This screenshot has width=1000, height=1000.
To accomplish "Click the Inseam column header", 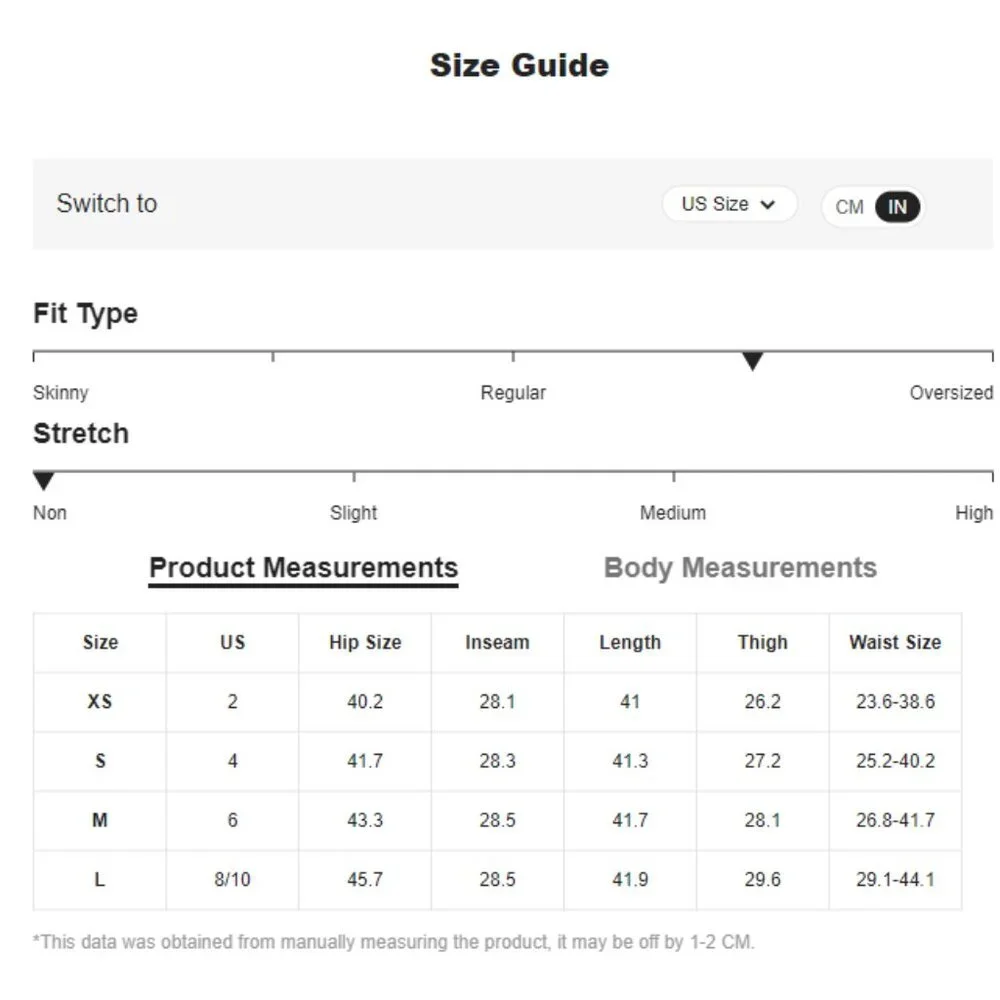I will (497, 643).
